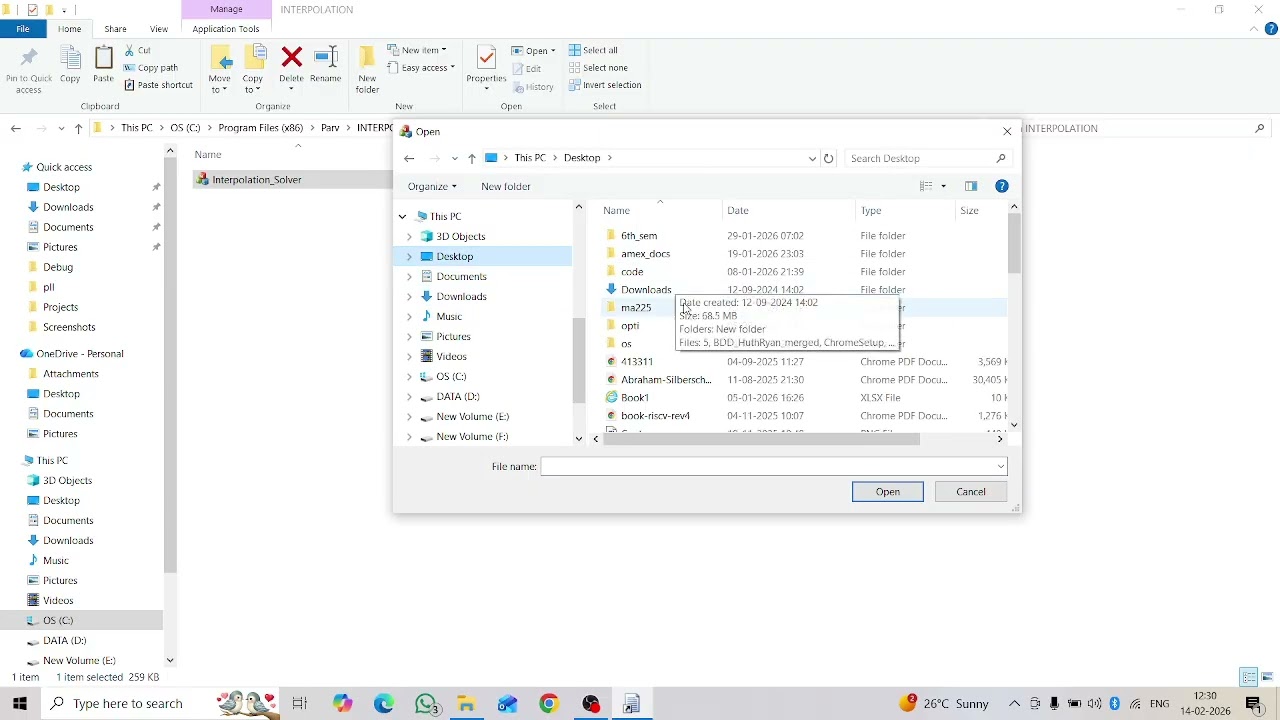Switch to the View ribbon tab
This screenshot has width=1280, height=720.
[x=158, y=29]
